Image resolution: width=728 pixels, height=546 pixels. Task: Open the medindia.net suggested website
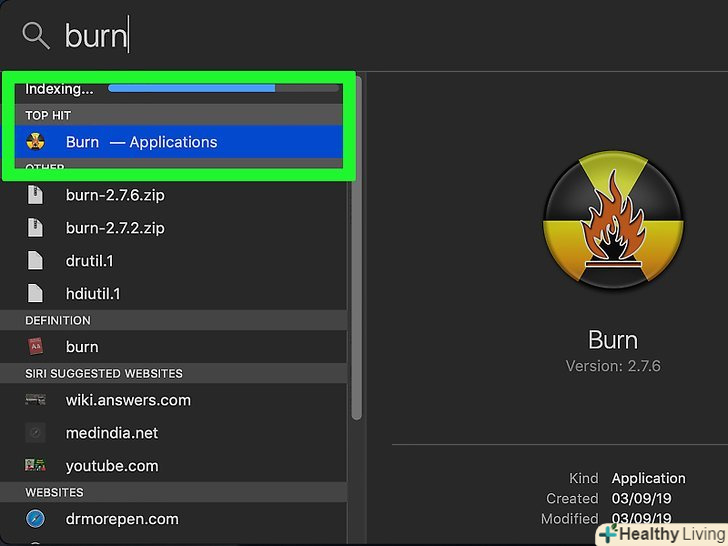click(173, 433)
